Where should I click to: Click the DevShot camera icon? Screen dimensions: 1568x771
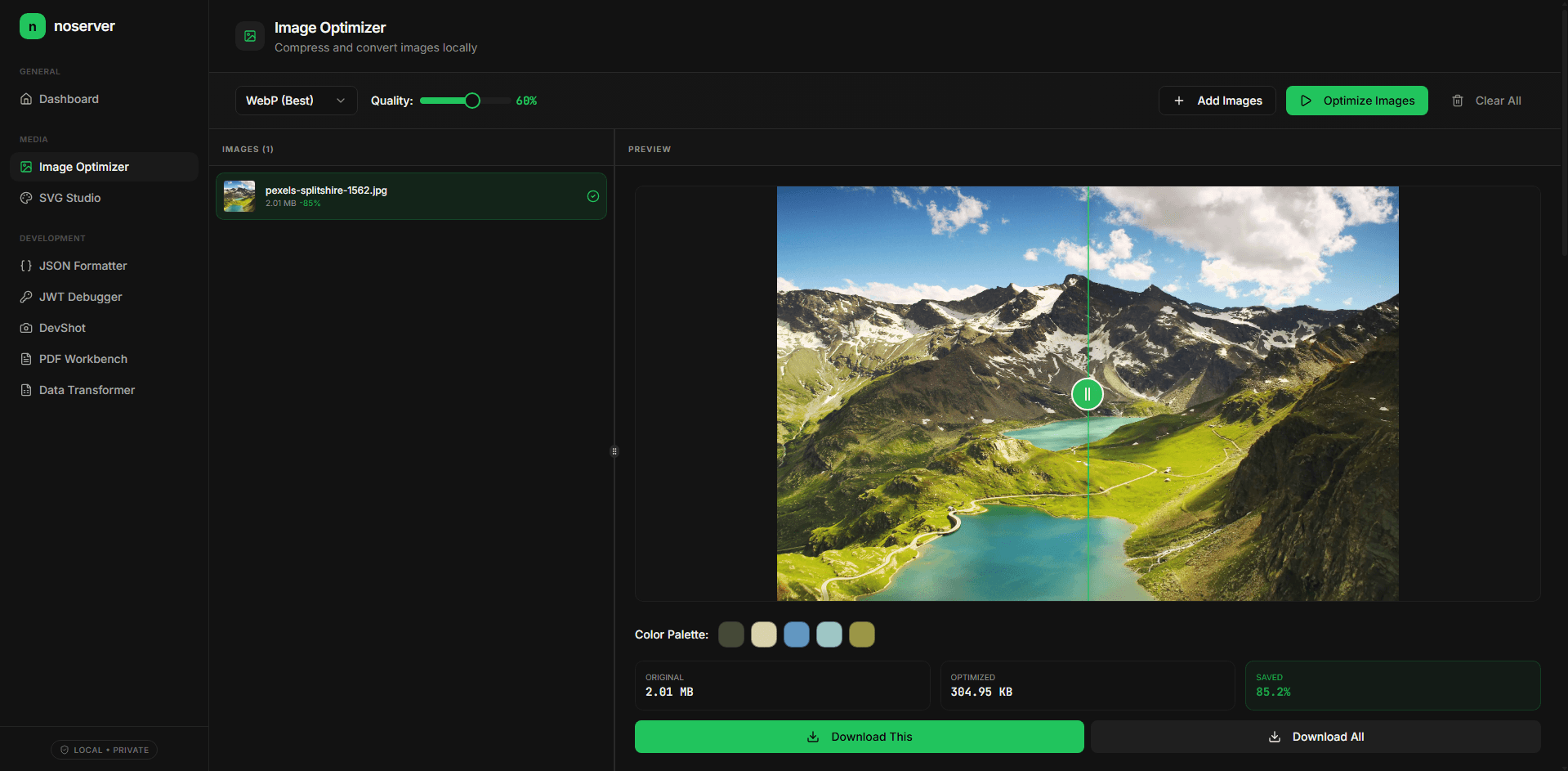click(x=26, y=328)
